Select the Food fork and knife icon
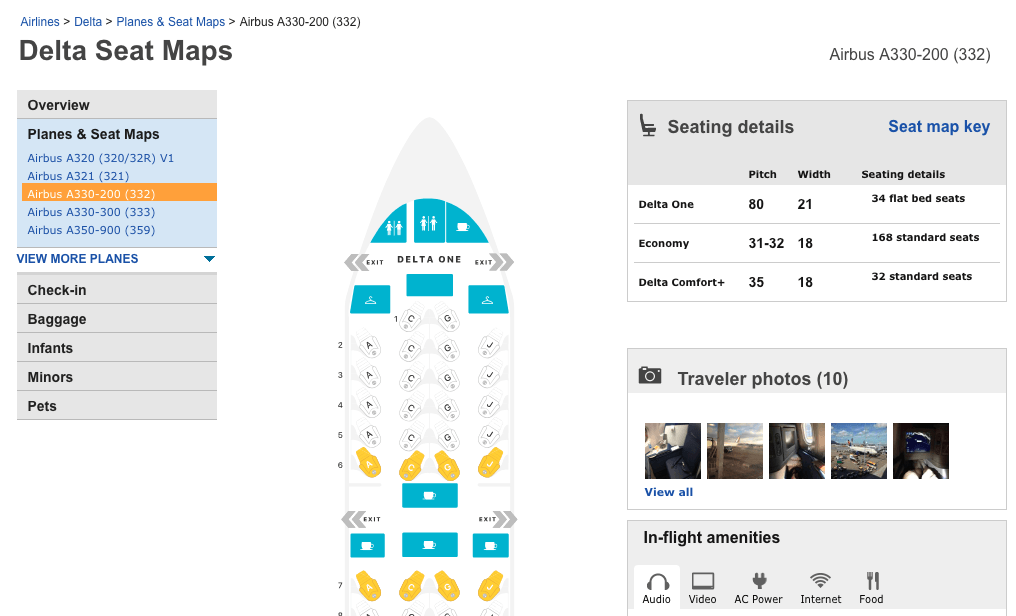 [871, 587]
